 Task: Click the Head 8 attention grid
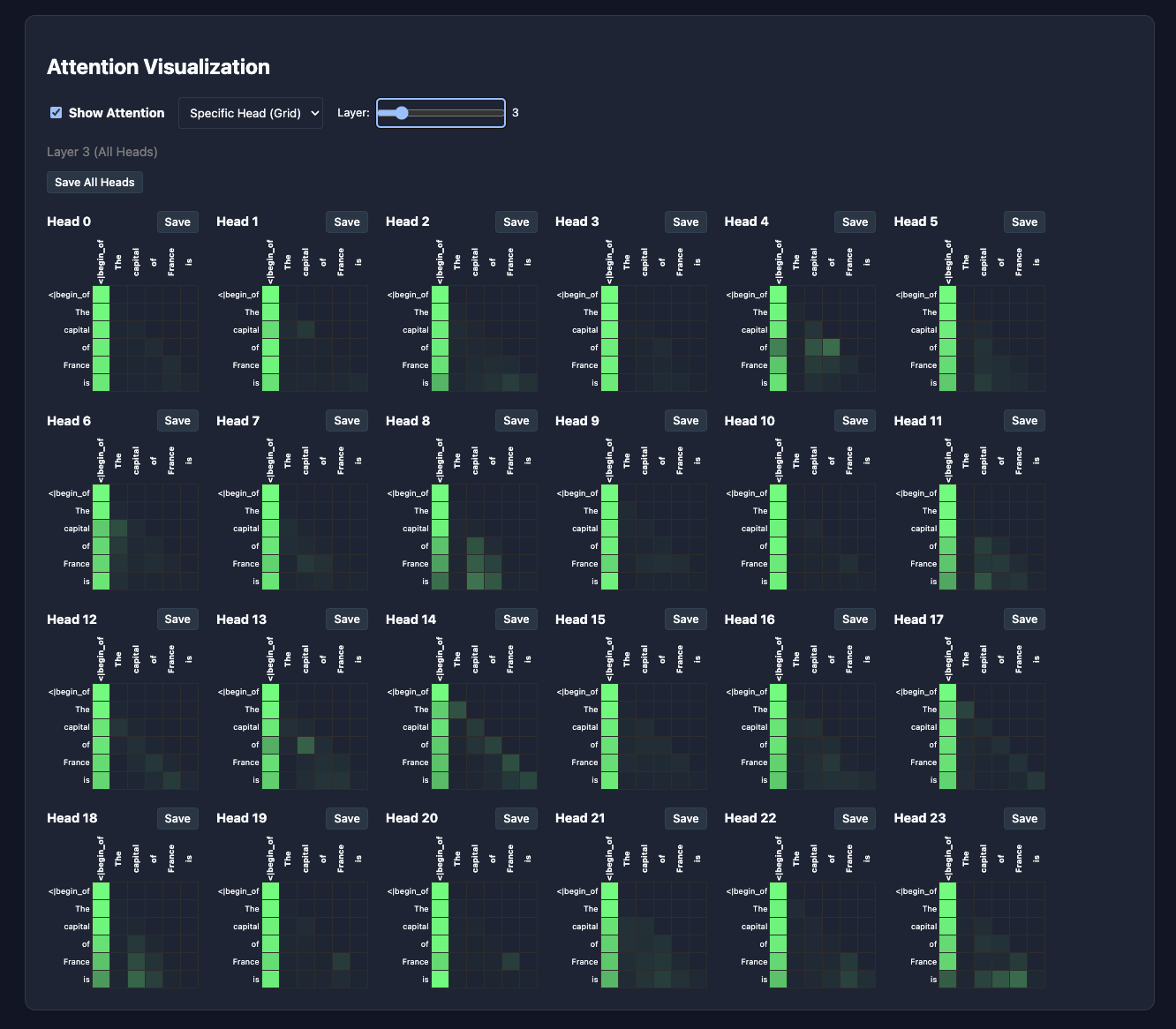coord(484,537)
